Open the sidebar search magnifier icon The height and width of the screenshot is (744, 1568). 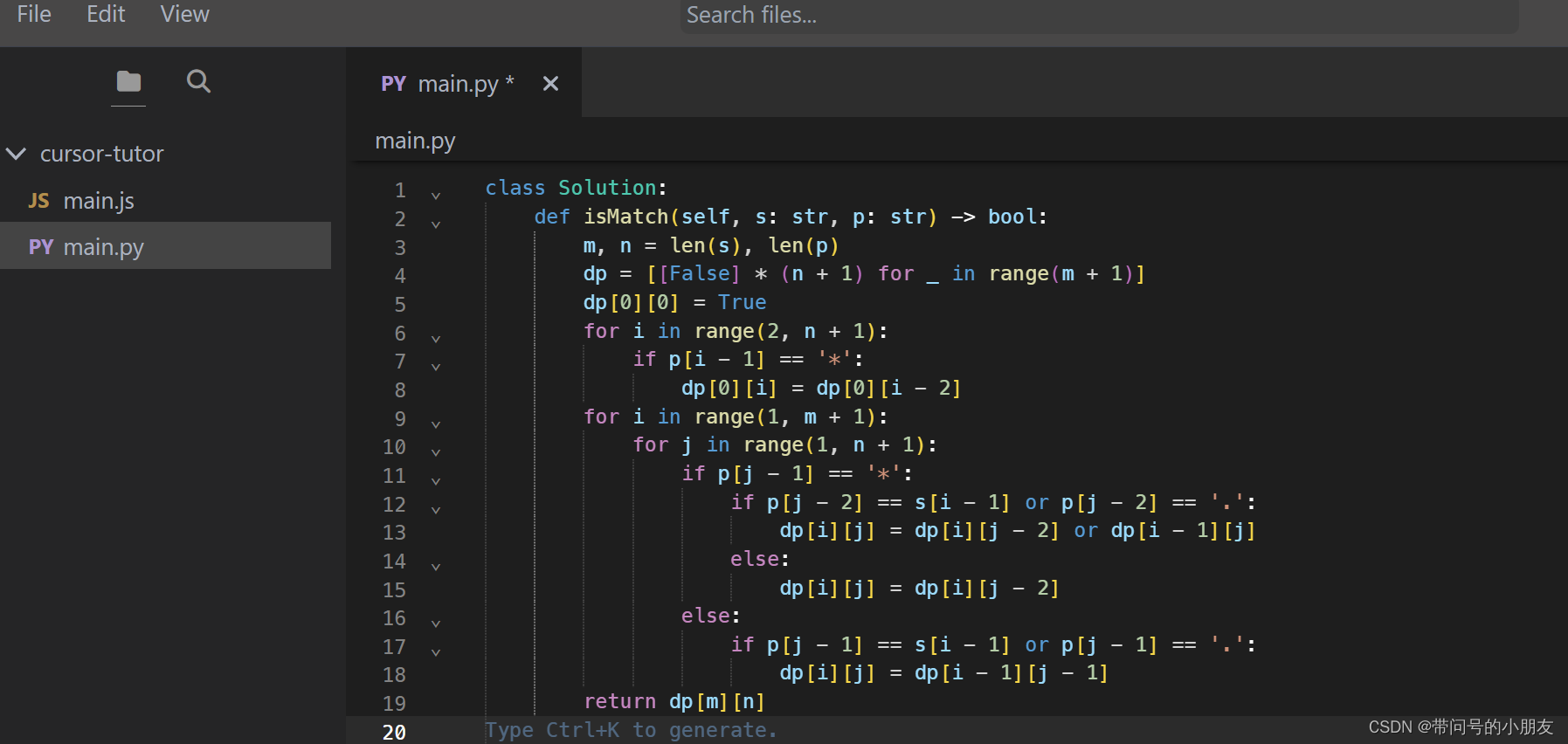tap(198, 81)
